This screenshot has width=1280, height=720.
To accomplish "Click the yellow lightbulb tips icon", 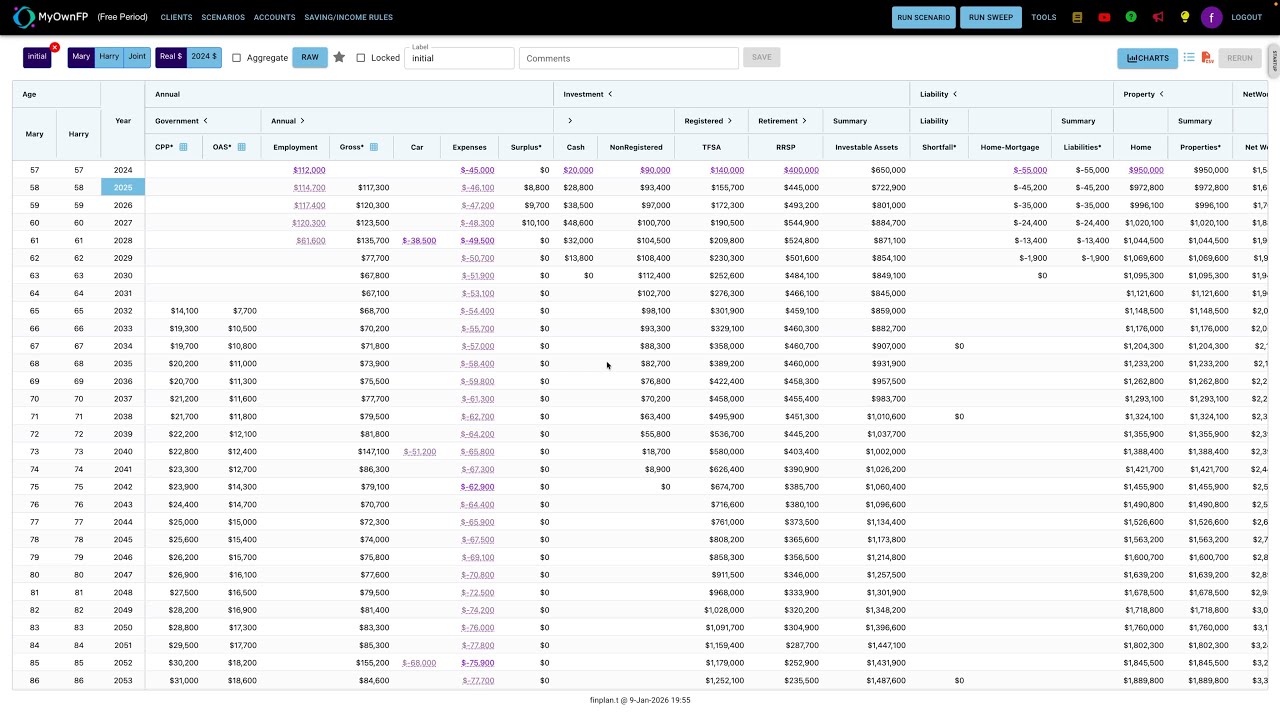I will click(x=1185, y=17).
